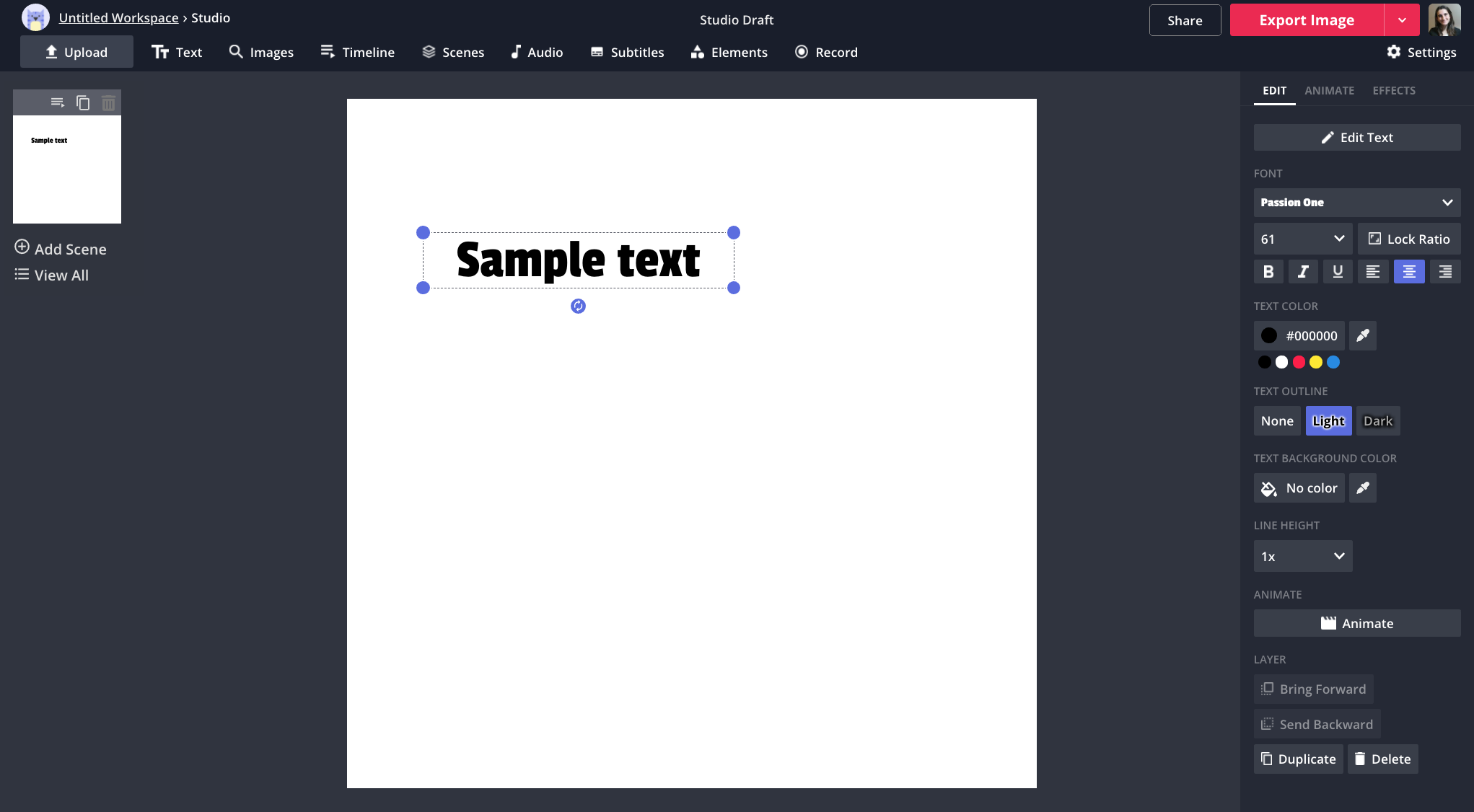This screenshot has height=812, width=1474.
Task: Open the Export Image dropdown arrow
Action: point(1402,20)
